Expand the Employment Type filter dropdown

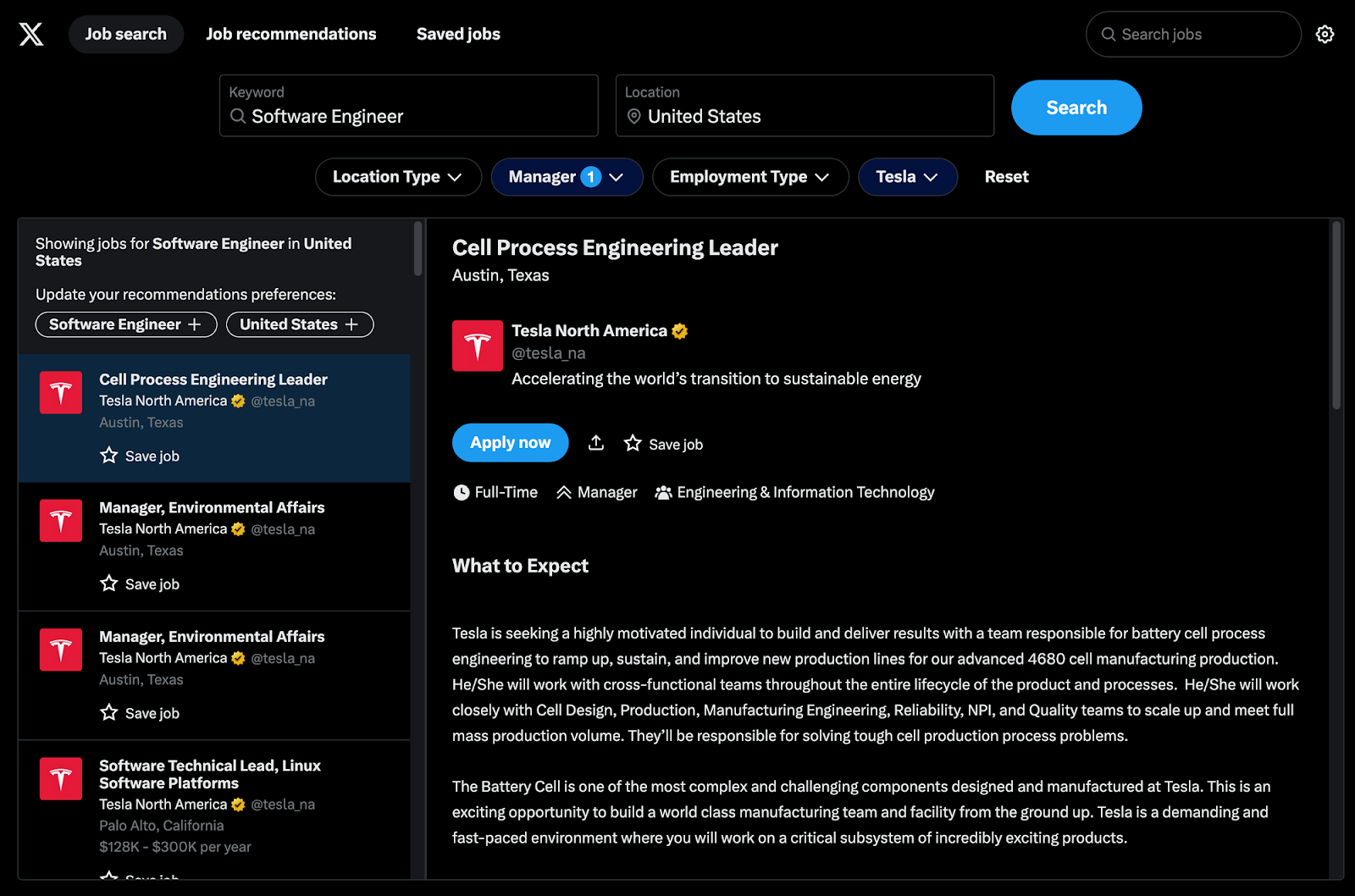[x=750, y=177]
